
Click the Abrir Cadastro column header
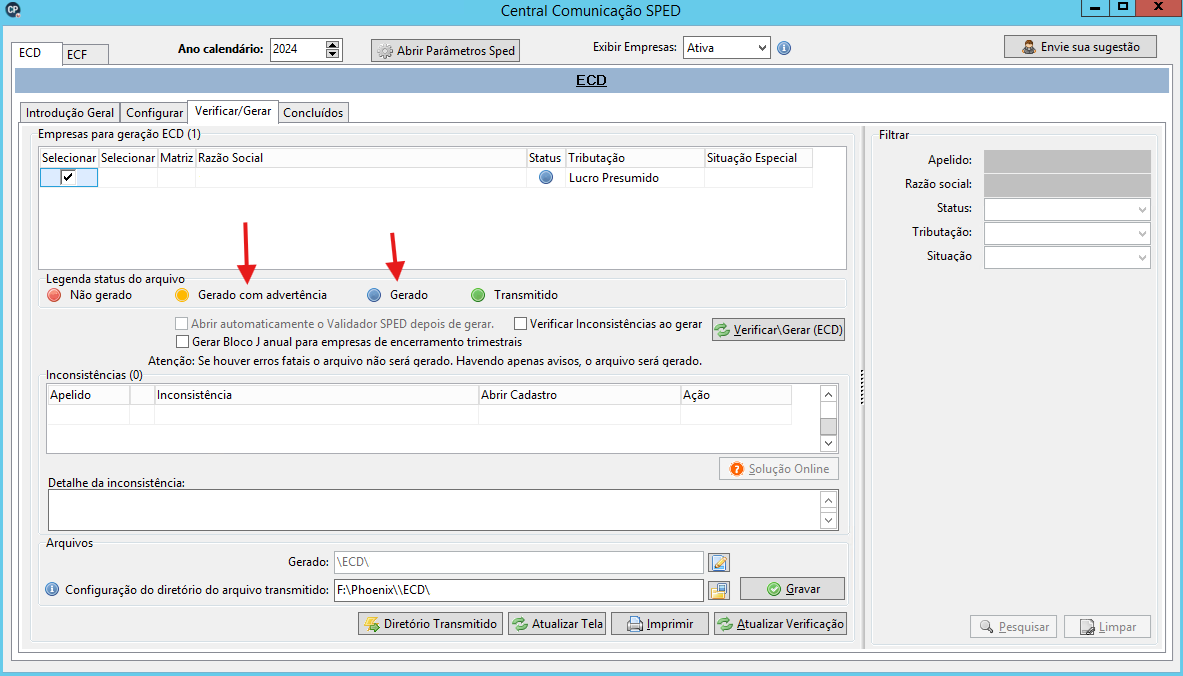pyautogui.click(x=579, y=395)
